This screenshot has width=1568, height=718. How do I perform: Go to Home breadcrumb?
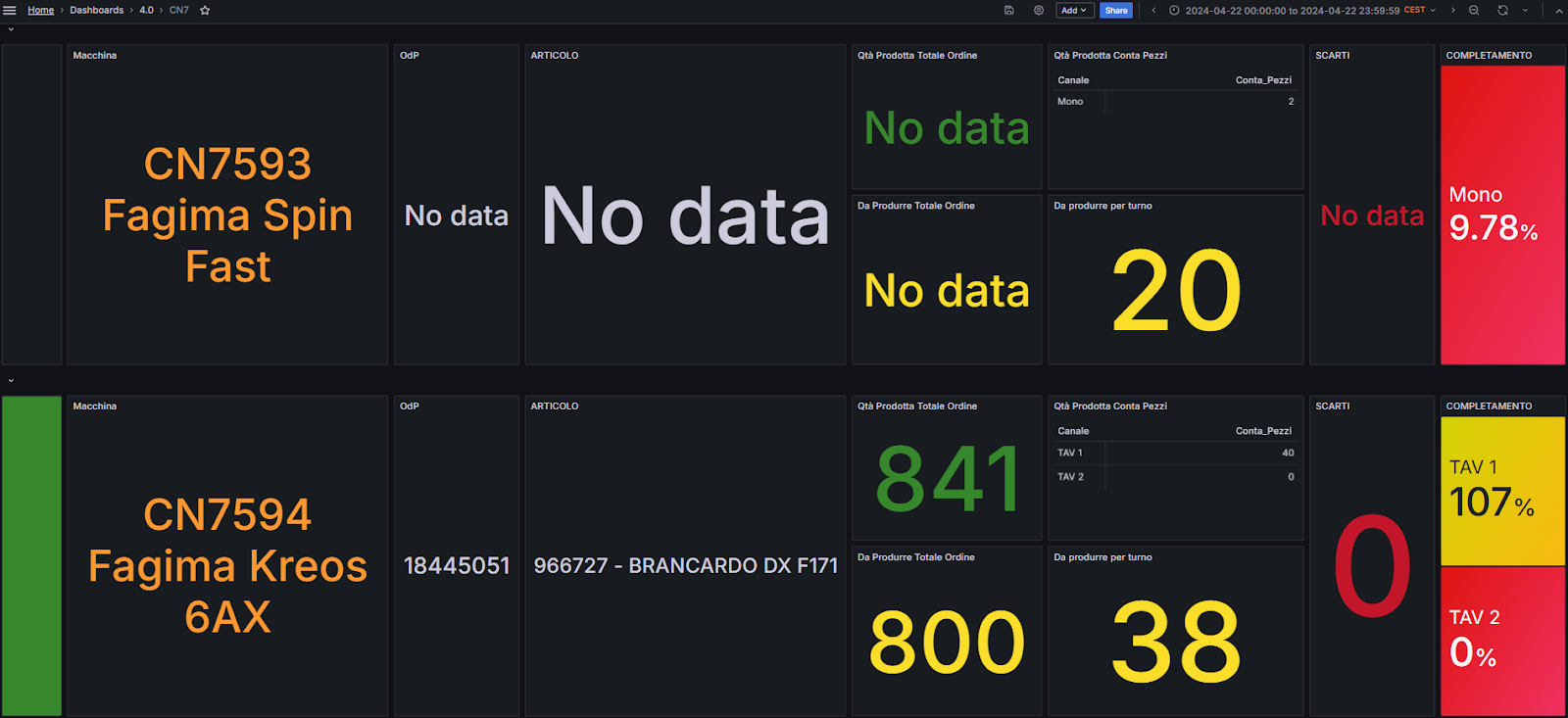40,10
